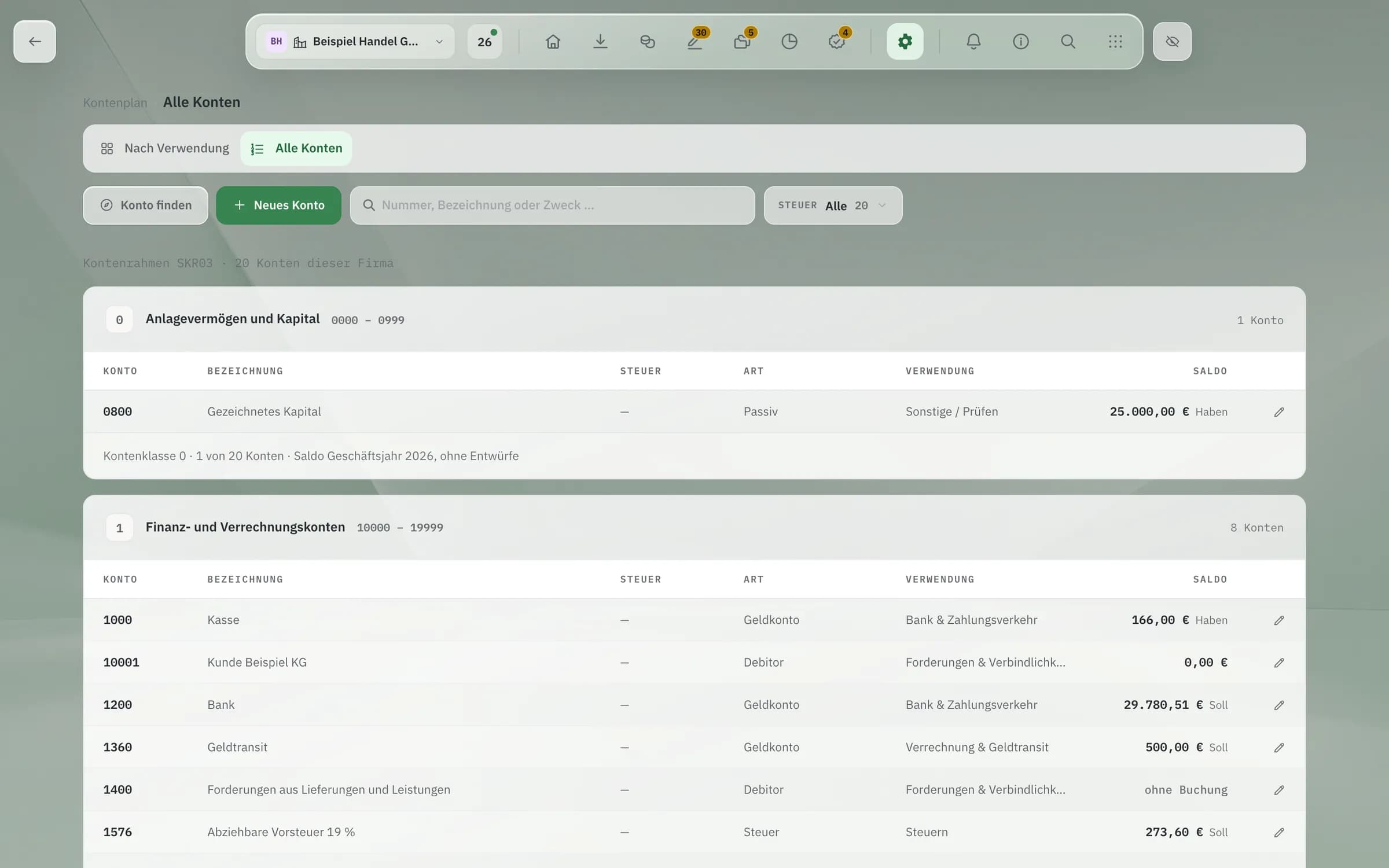Edit account 1360 Geldtransit pencil
This screenshot has width=1389, height=868.
coord(1279,748)
